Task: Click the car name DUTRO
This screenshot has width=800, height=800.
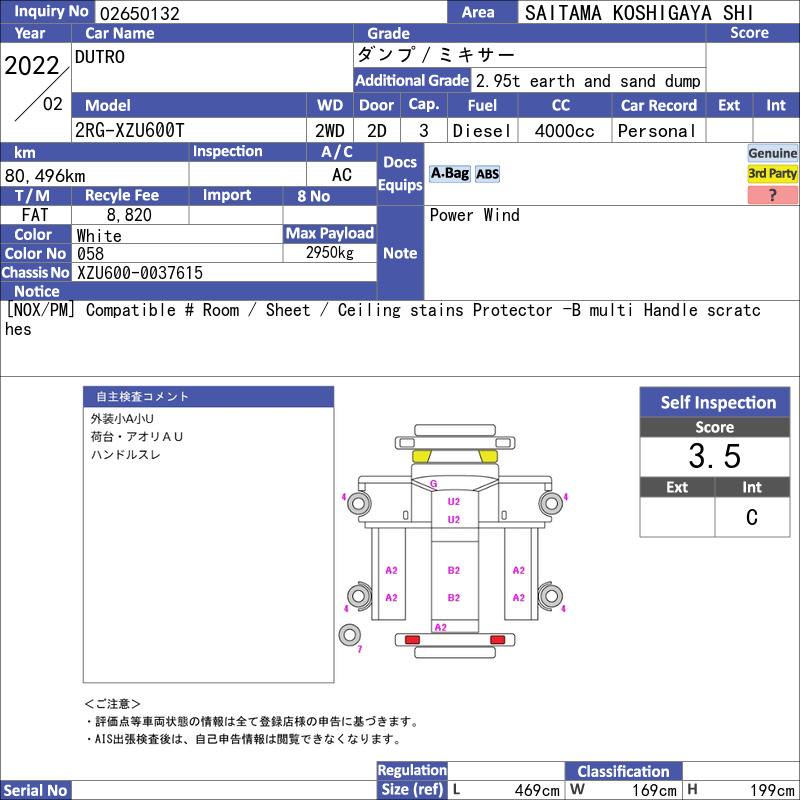Action: point(99,57)
